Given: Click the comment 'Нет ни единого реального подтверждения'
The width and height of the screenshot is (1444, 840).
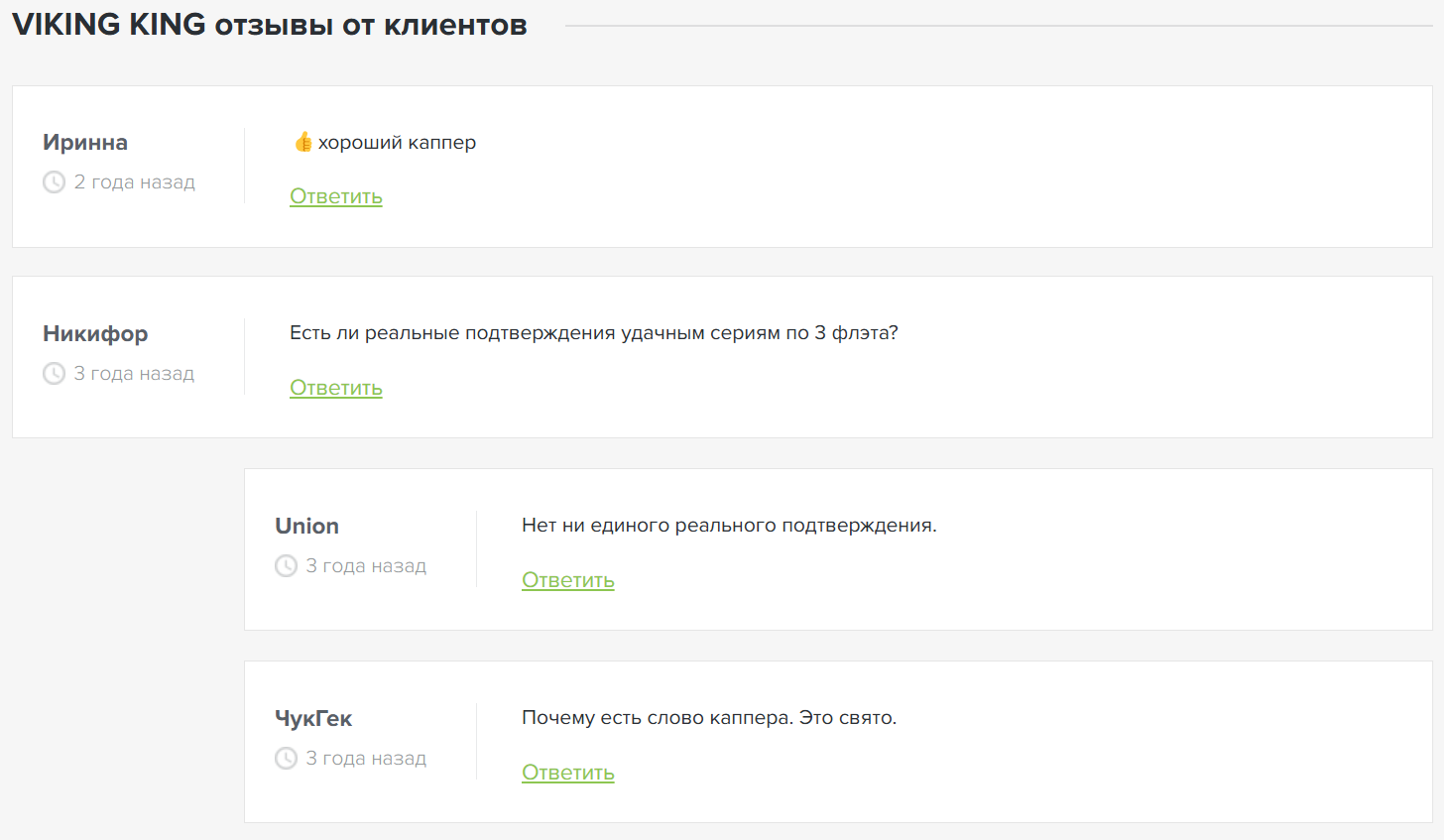Looking at the screenshot, I should click(729, 526).
